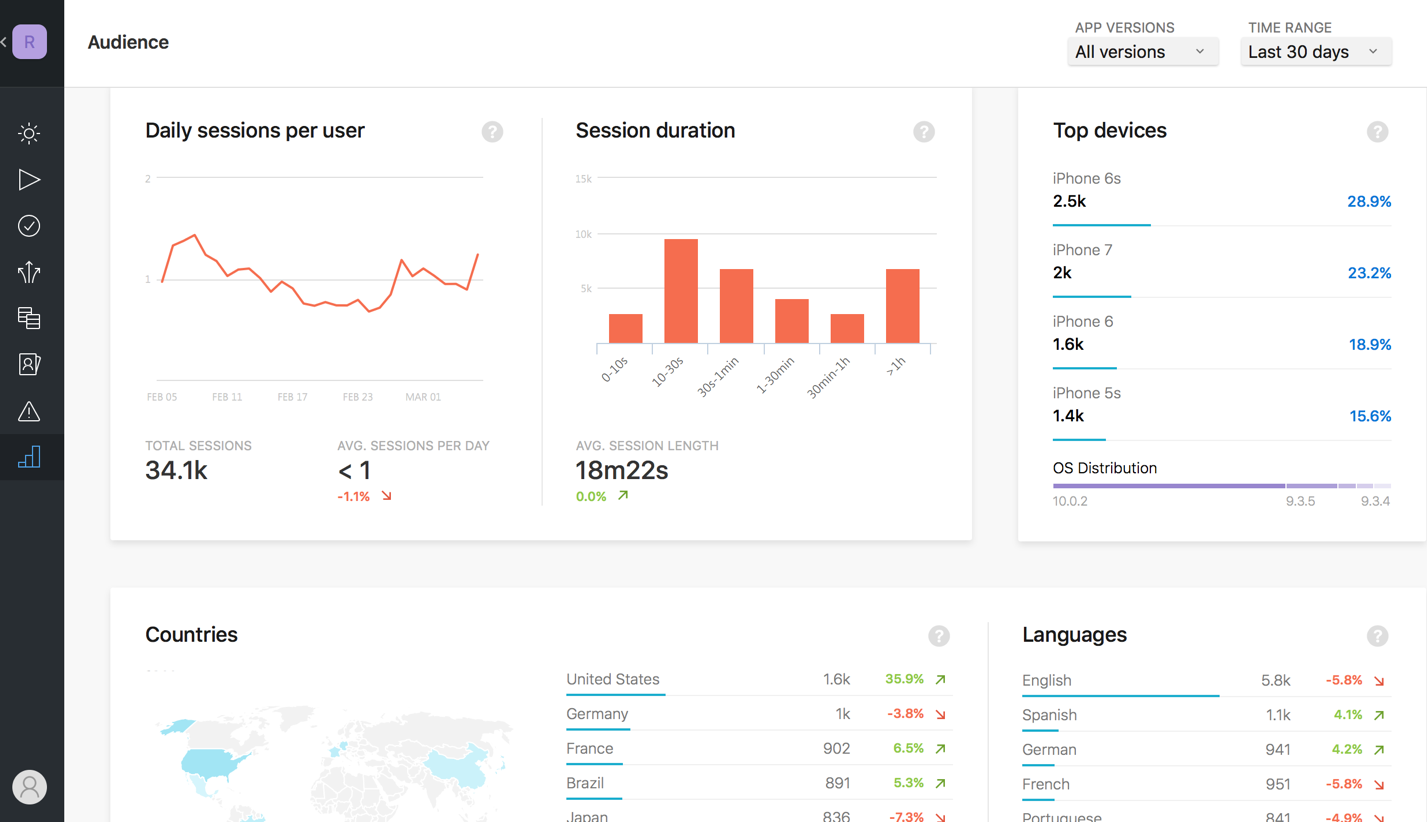The height and width of the screenshot is (822, 1427).
Task: Open the Getting Started sun icon
Action: click(29, 133)
